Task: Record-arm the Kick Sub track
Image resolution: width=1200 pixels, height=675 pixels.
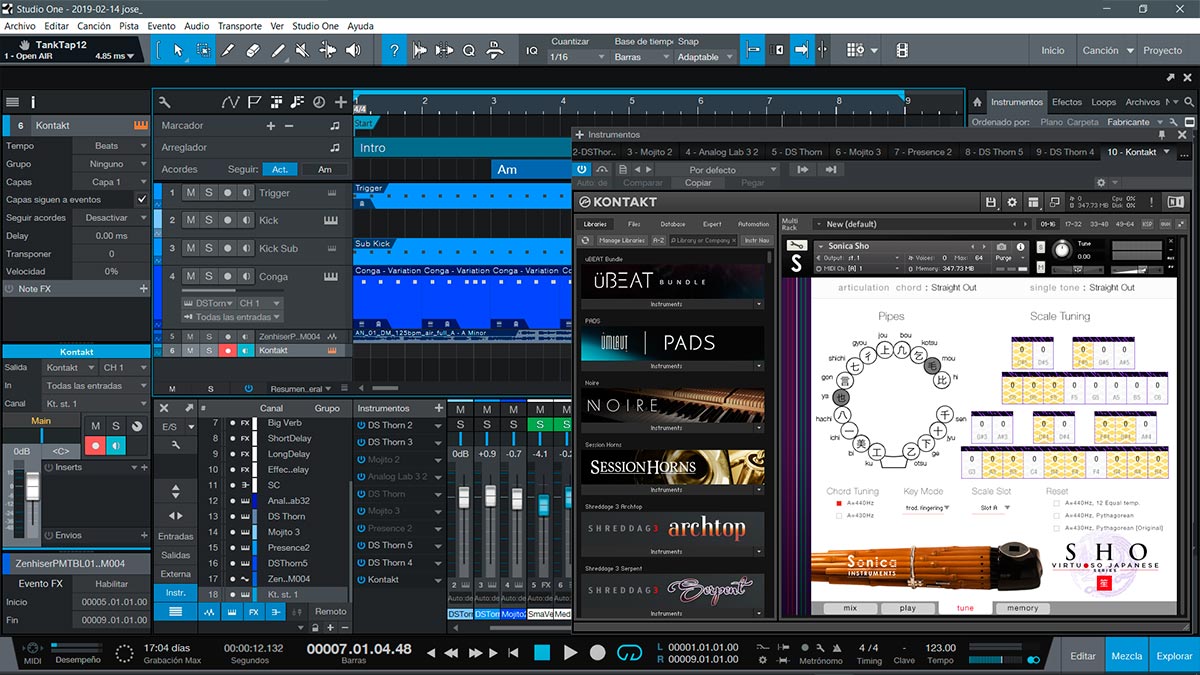Action: click(x=228, y=248)
